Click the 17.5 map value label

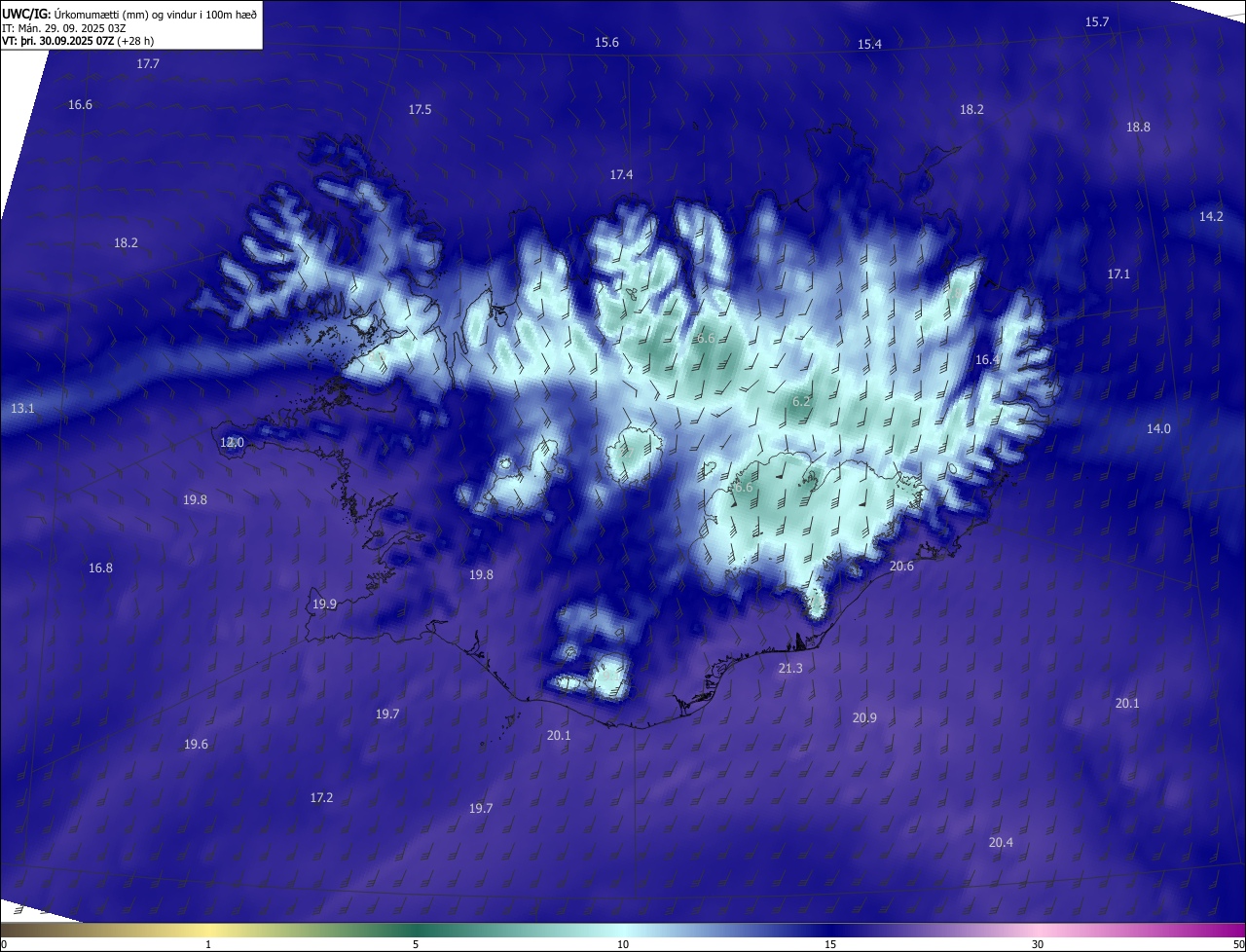coord(420,110)
